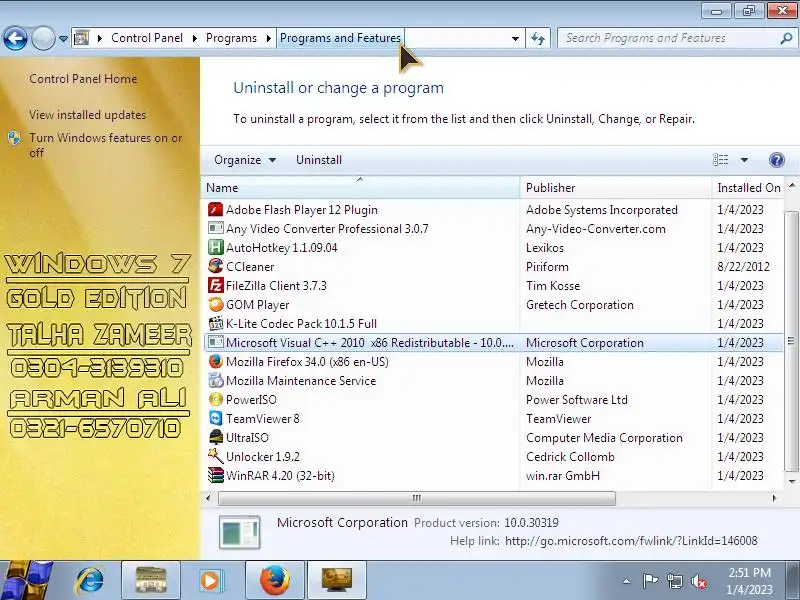The width and height of the screenshot is (800, 600).
Task: Open the recent pages dropdown arrow
Action: (63, 38)
